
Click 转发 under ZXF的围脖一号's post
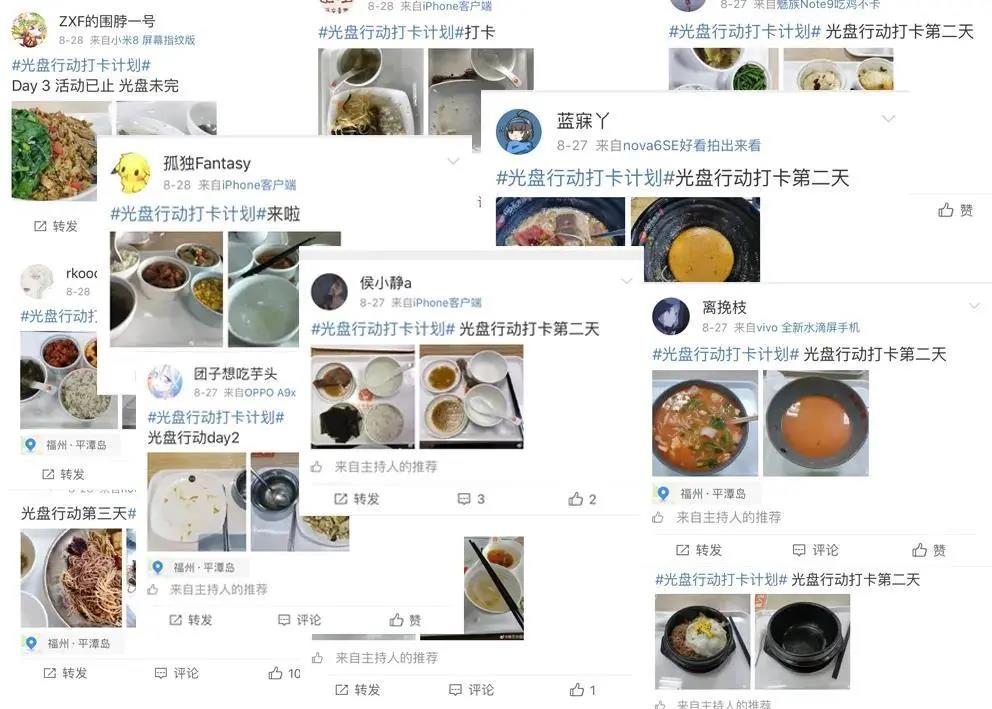click(56, 226)
